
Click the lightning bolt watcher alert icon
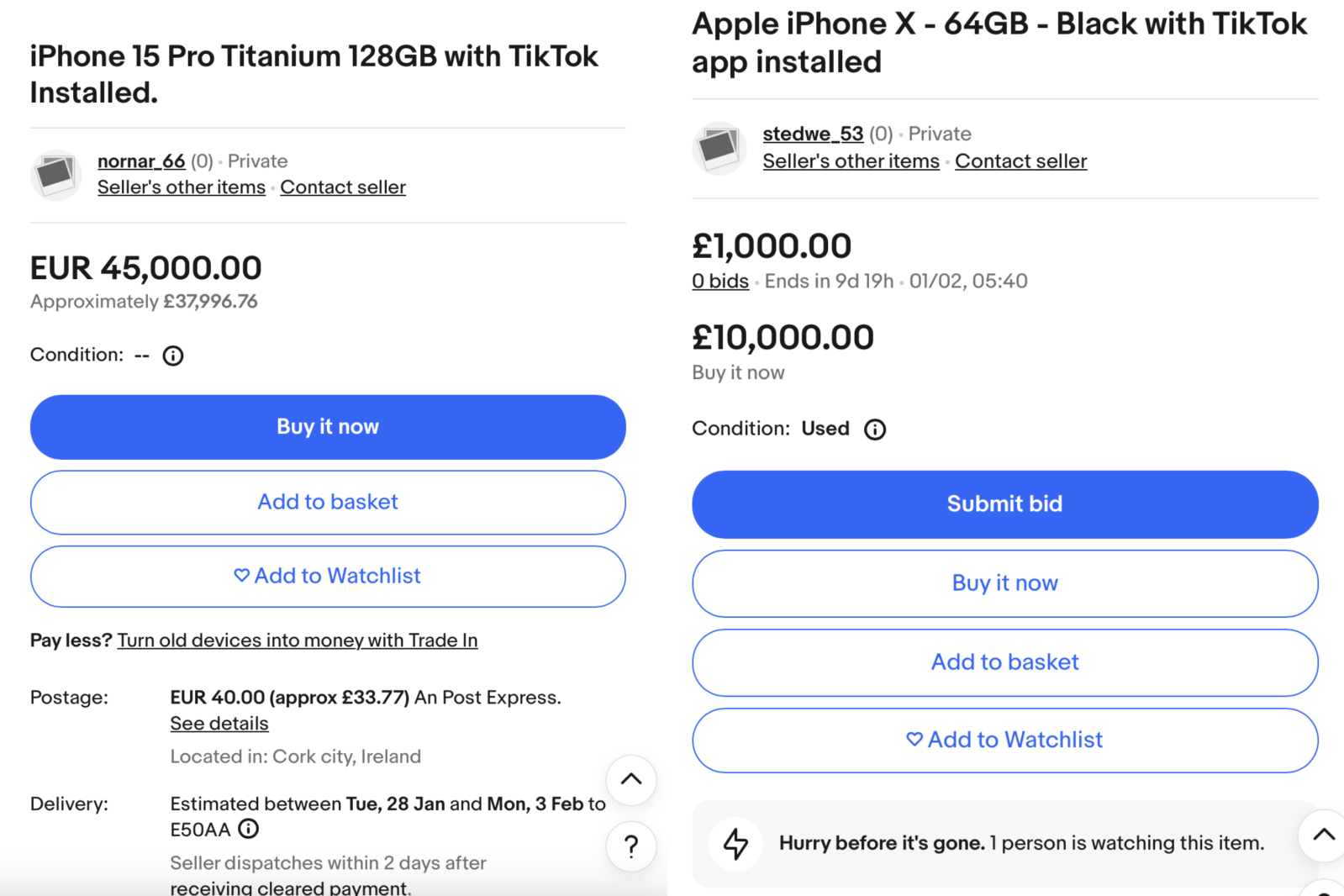735,843
